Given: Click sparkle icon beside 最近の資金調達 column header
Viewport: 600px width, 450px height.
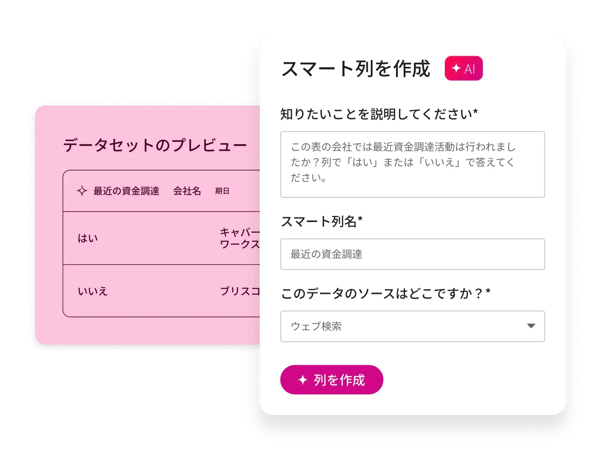Looking at the screenshot, I should (x=82, y=191).
